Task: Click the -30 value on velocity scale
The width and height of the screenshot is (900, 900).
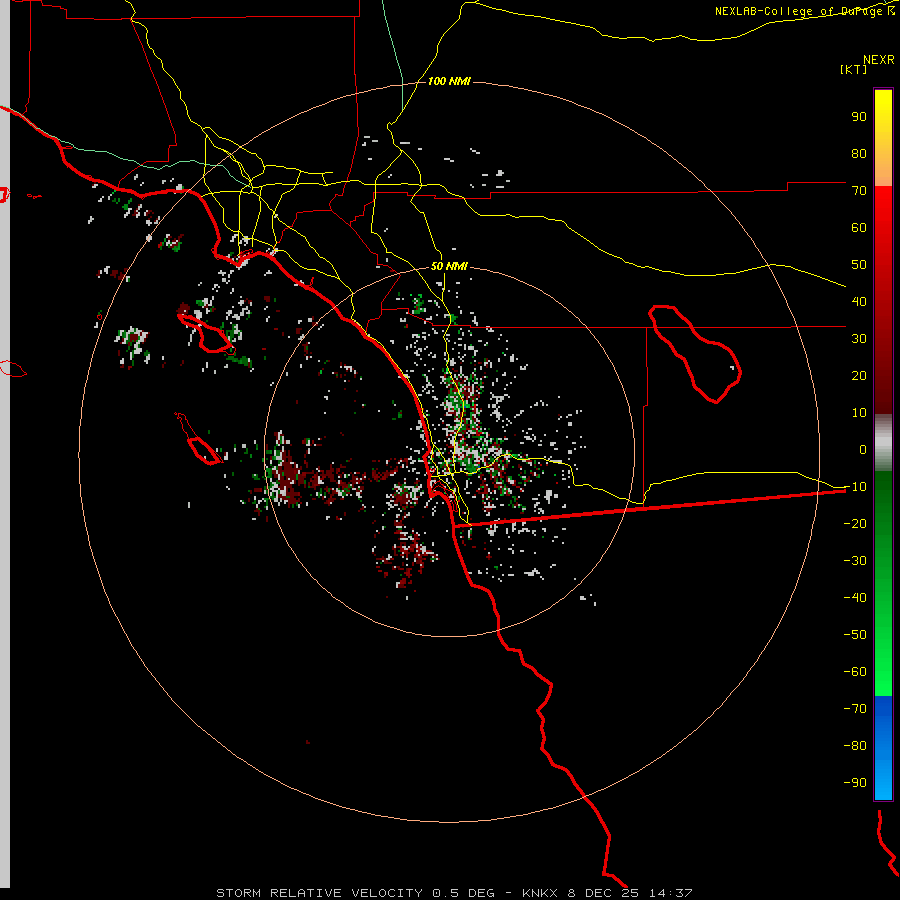Action: (x=855, y=560)
